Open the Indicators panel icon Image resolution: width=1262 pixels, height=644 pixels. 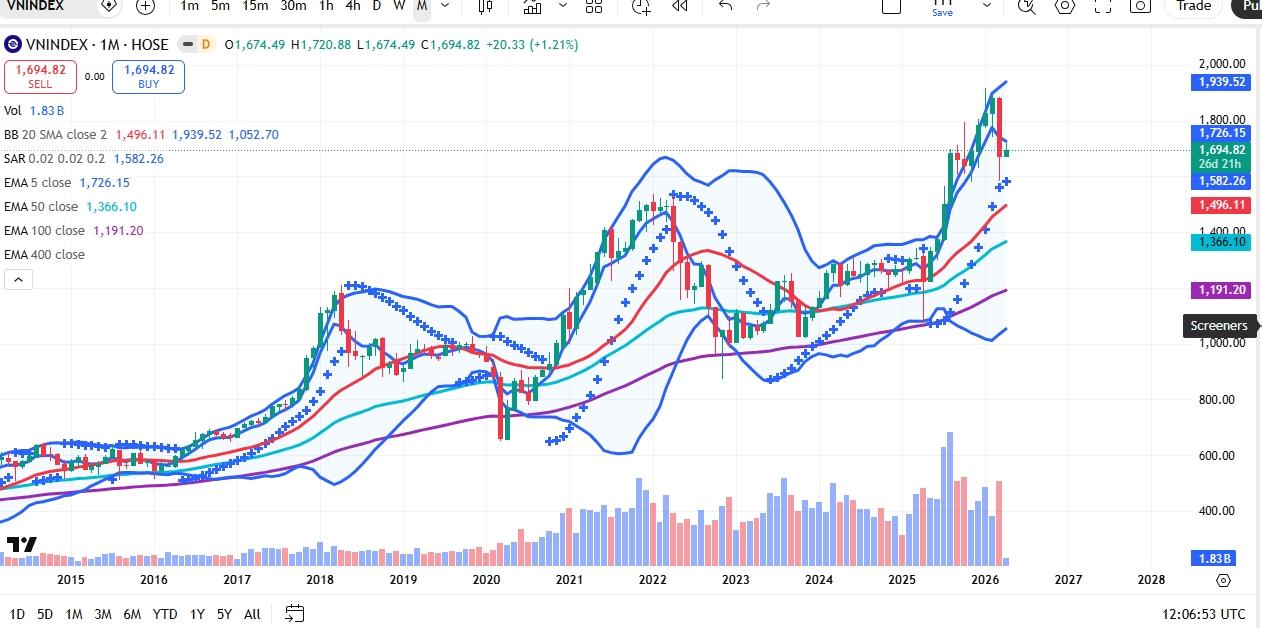click(x=532, y=6)
